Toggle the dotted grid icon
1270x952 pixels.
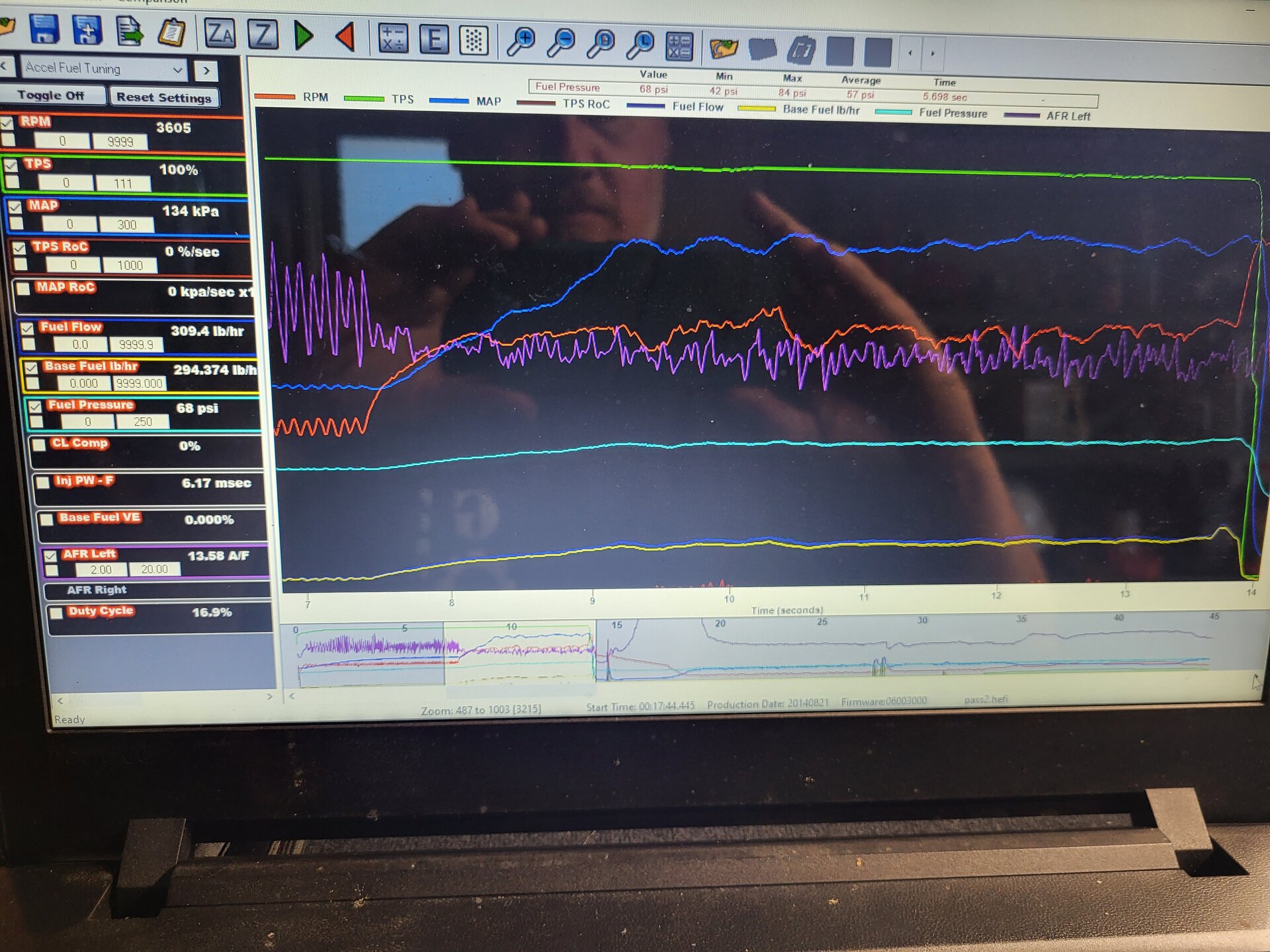click(474, 40)
